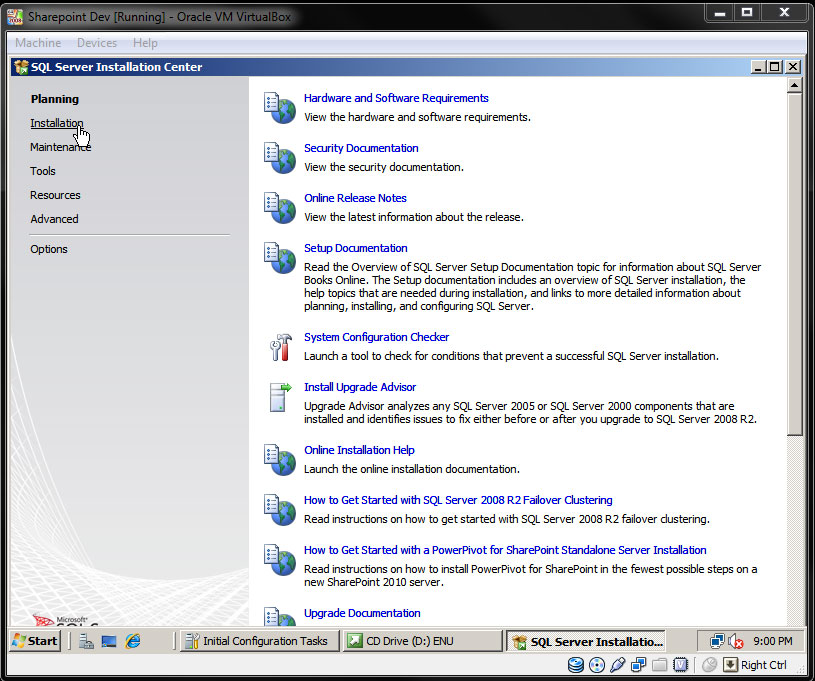Click the Right Ctrl host key label
Viewport: 815px width, 681px height.
[x=764, y=665]
